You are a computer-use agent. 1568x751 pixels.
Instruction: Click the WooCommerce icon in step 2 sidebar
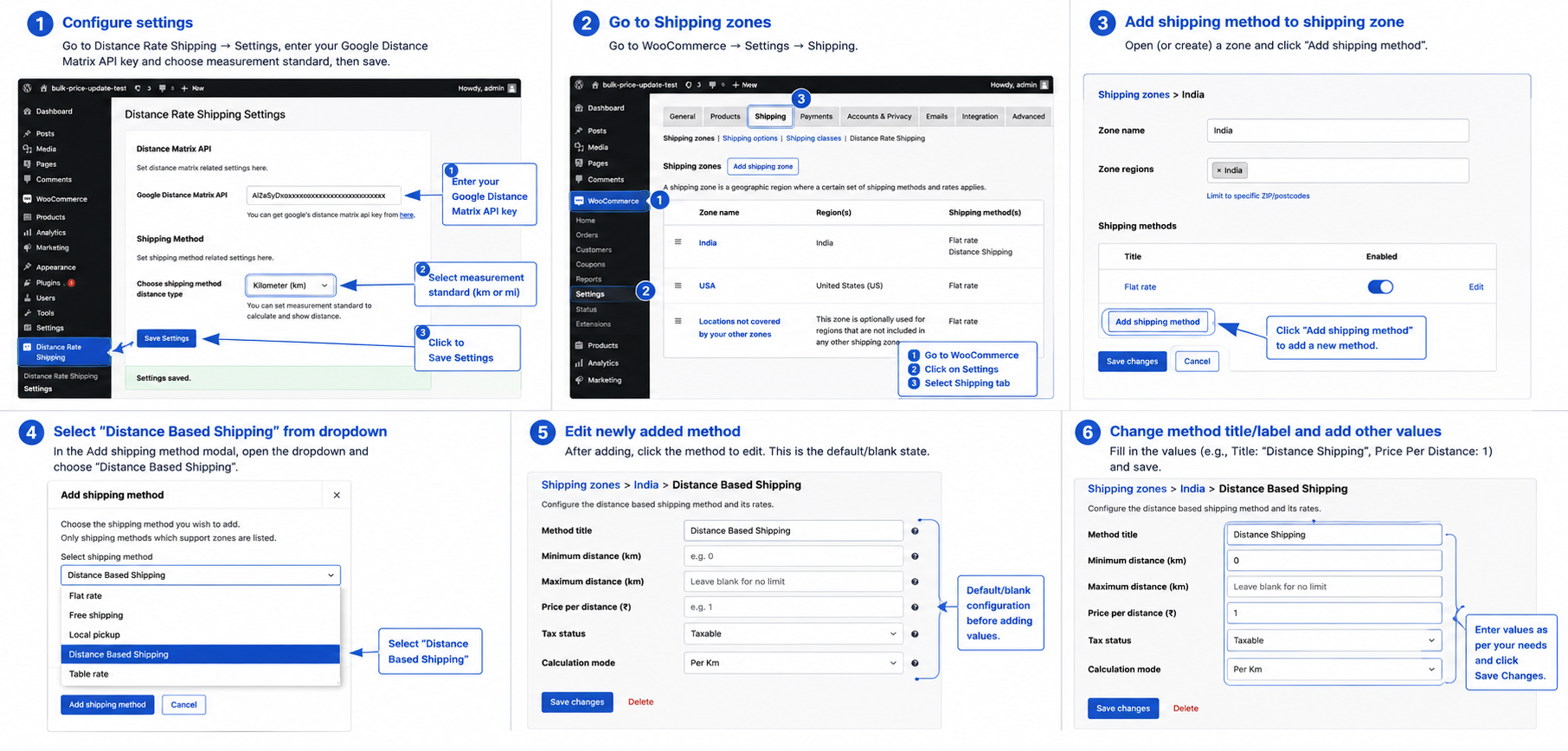click(579, 201)
